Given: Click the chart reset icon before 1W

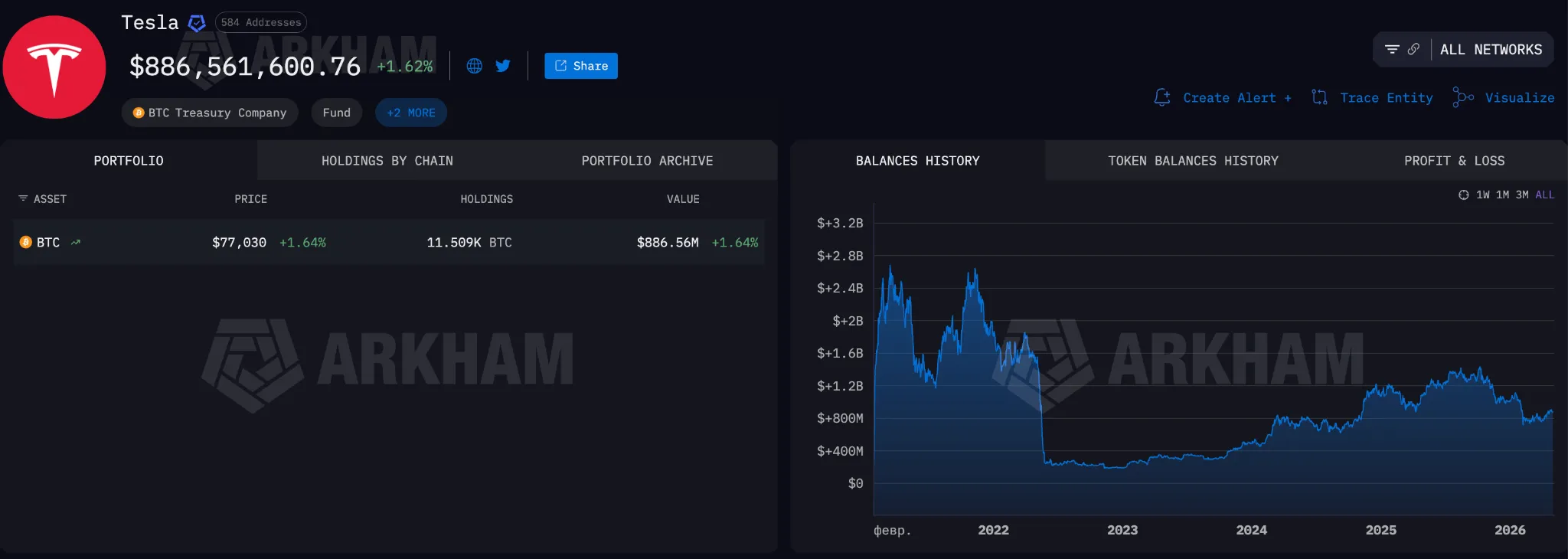Looking at the screenshot, I should (1464, 195).
